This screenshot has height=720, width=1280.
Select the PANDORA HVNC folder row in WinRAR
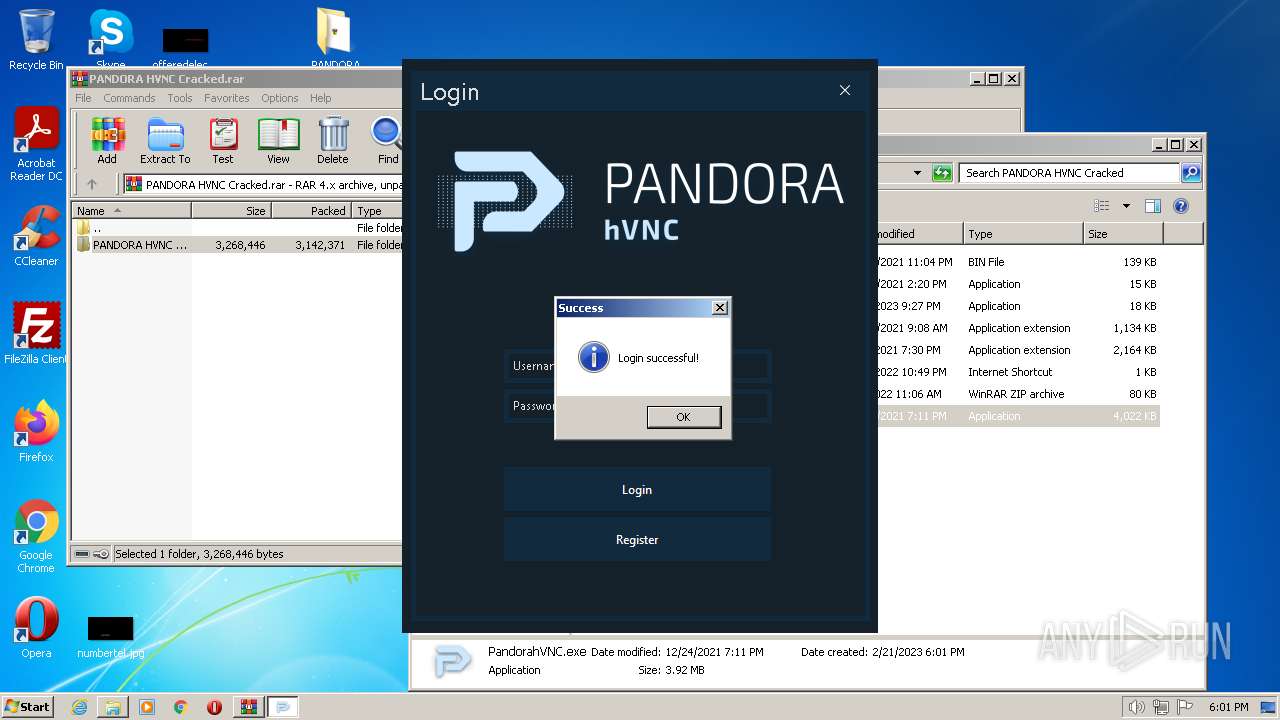click(237, 244)
